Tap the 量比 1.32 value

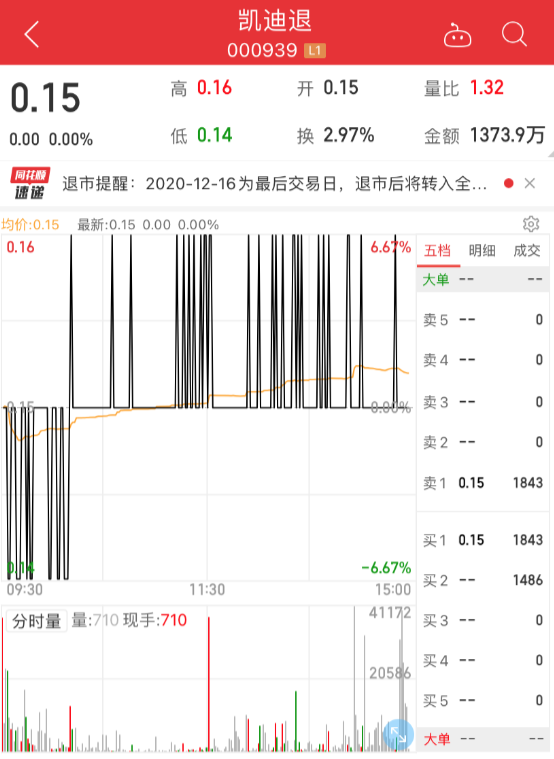pos(487,88)
